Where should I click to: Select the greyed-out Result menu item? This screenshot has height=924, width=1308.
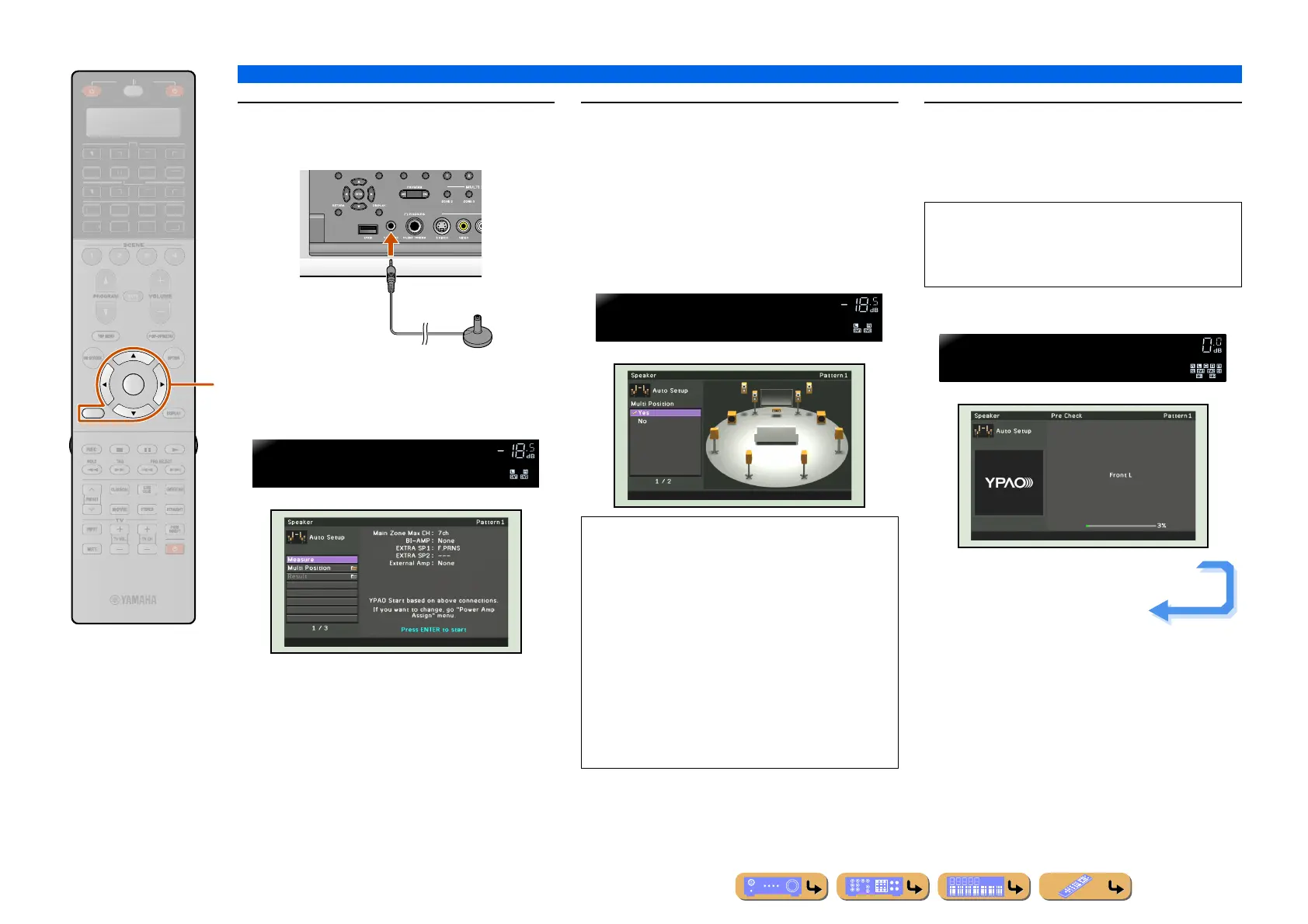pyautogui.click(x=322, y=576)
